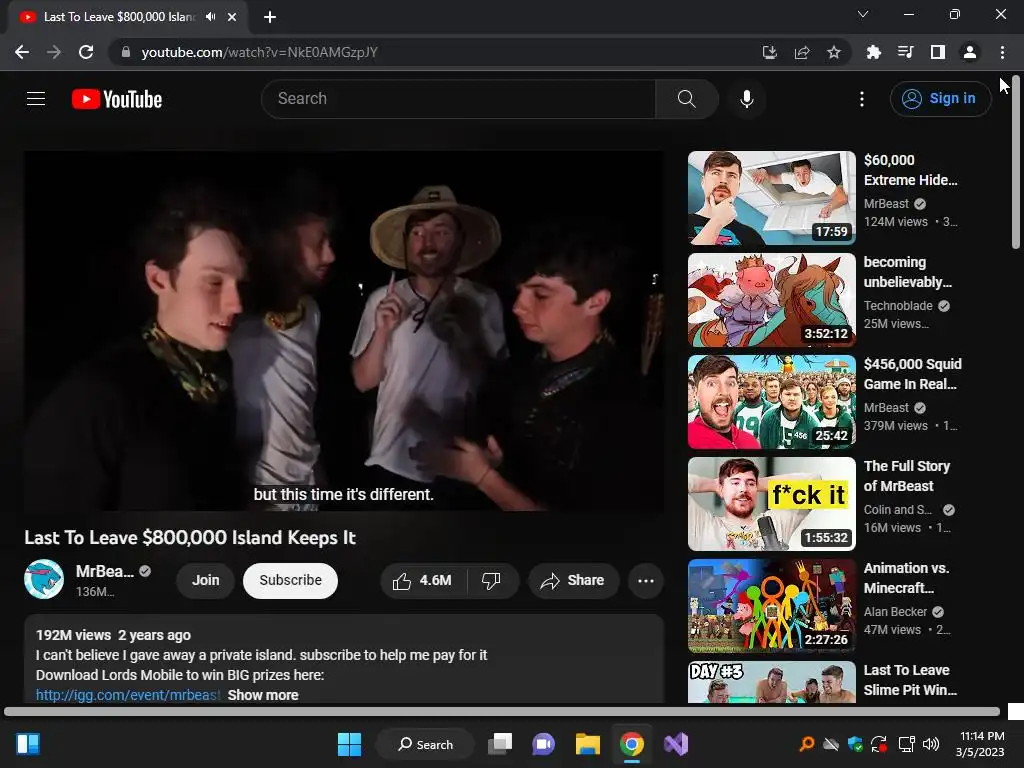Screen dimensions: 1024x768
Task: Open Chrome profile icon
Action: [x=970, y=52]
